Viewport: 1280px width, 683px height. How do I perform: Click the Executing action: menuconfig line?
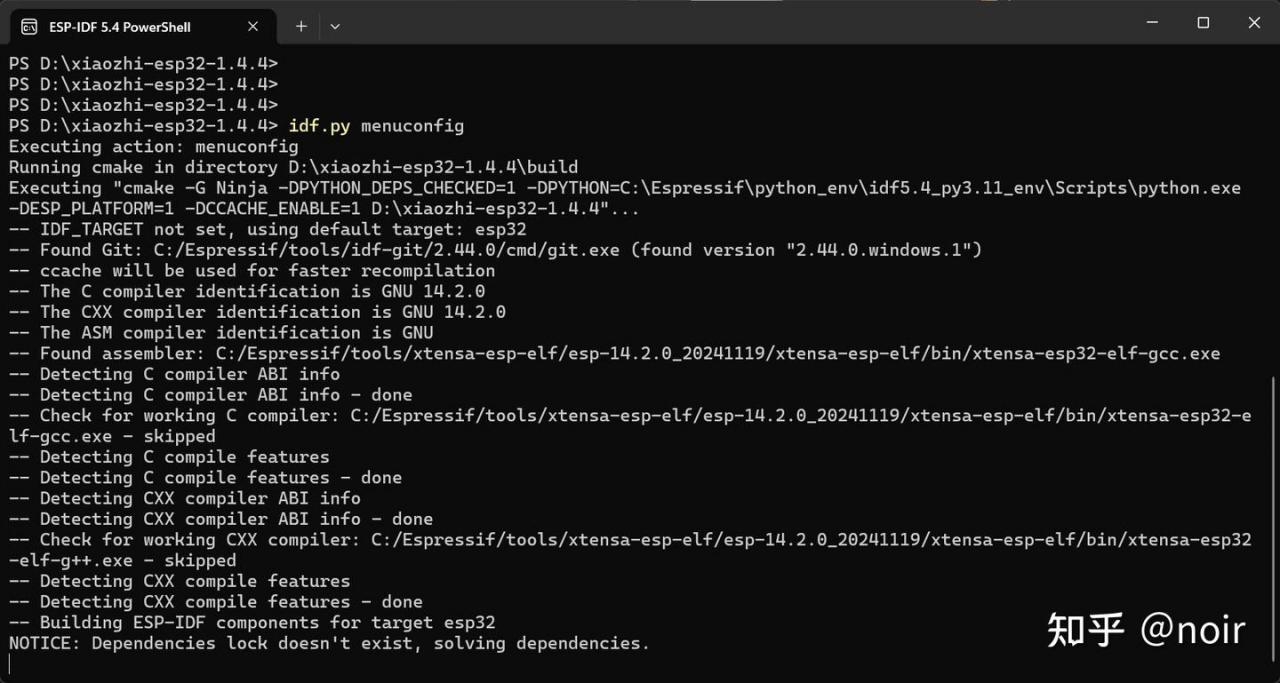point(154,147)
